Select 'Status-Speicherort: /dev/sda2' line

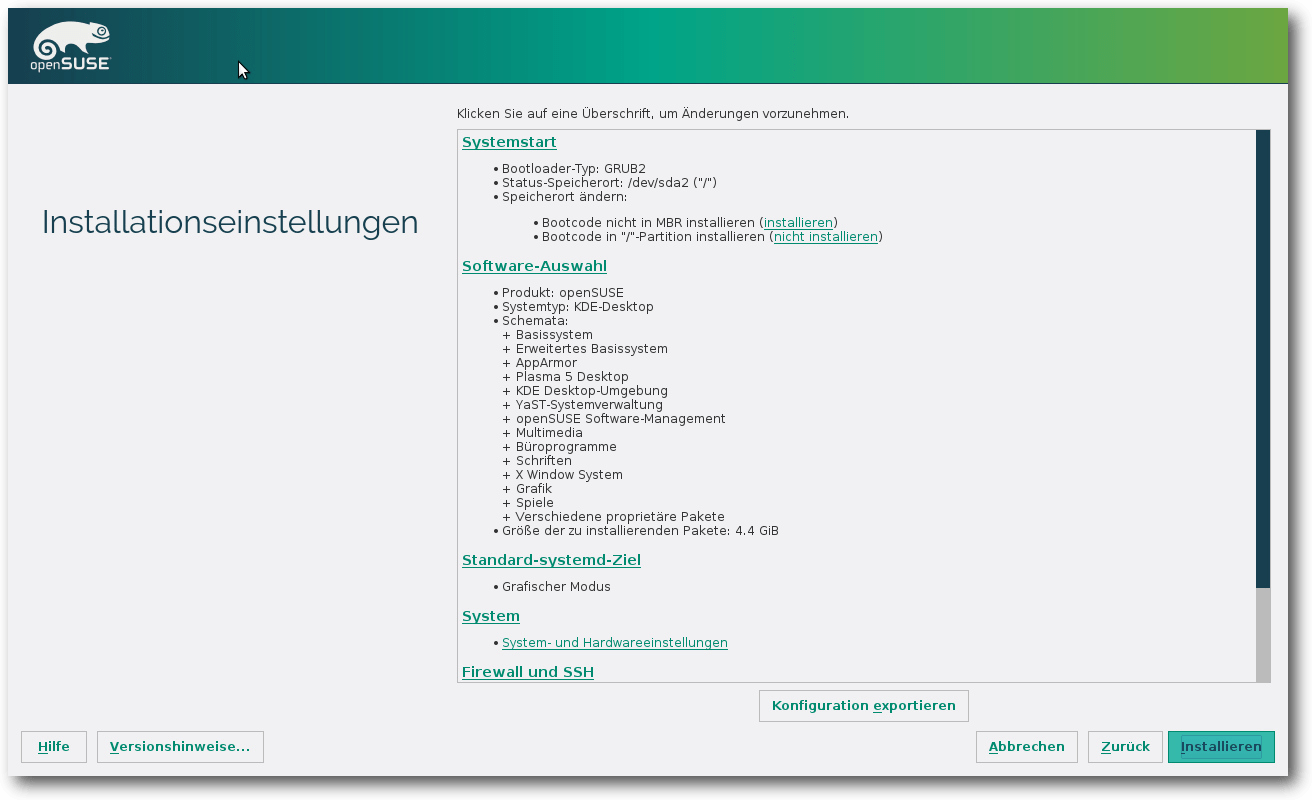point(609,183)
